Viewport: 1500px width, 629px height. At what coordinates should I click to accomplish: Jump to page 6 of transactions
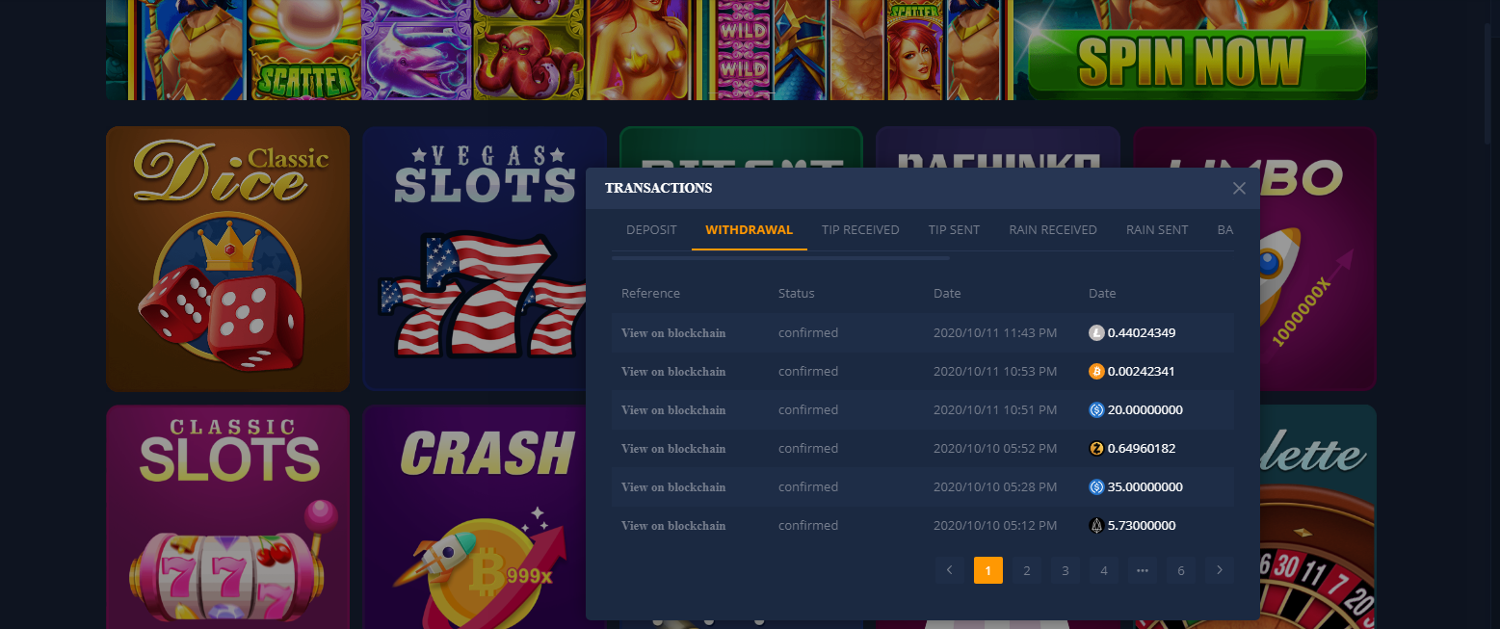coord(1181,570)
